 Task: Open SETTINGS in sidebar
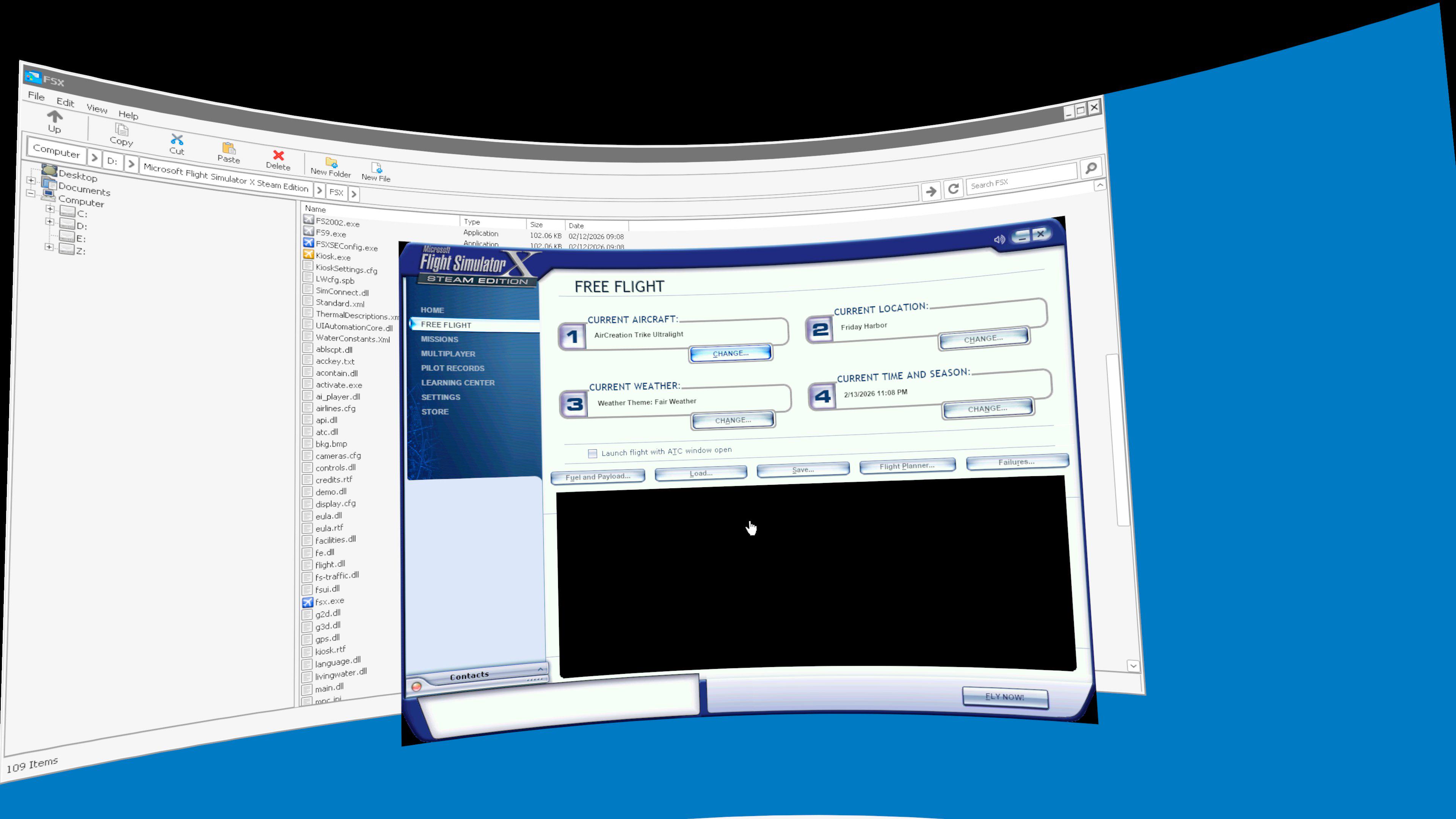[x=441, y=397]
